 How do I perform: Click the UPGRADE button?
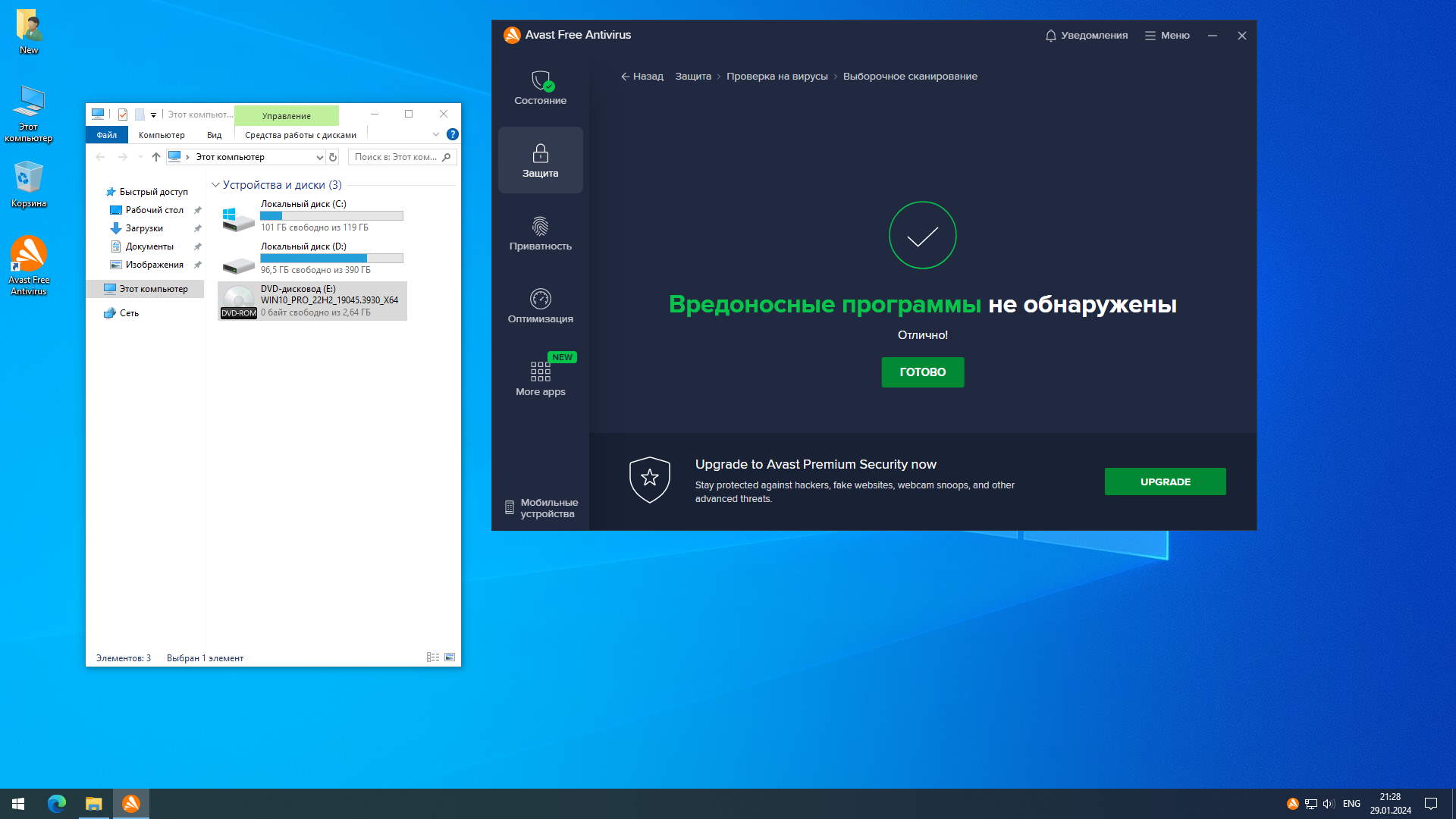[1165, 482]
